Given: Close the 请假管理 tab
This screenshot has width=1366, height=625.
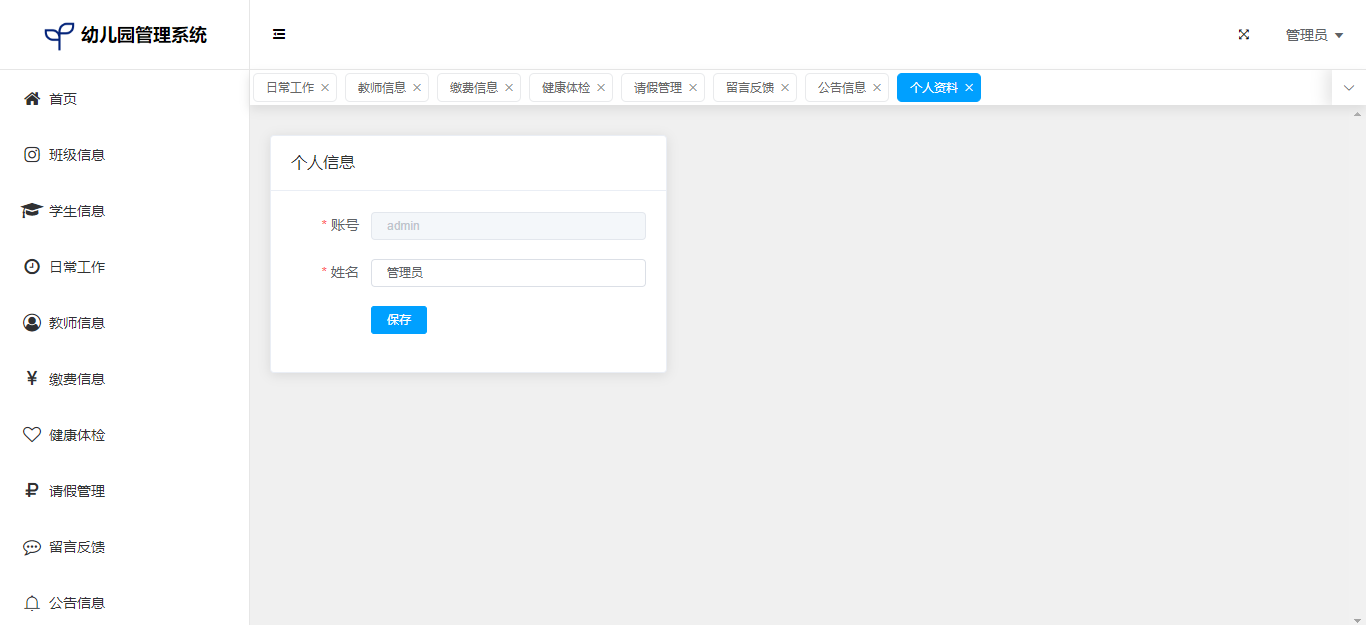Looking at the screenshot, I should point(693,88).
